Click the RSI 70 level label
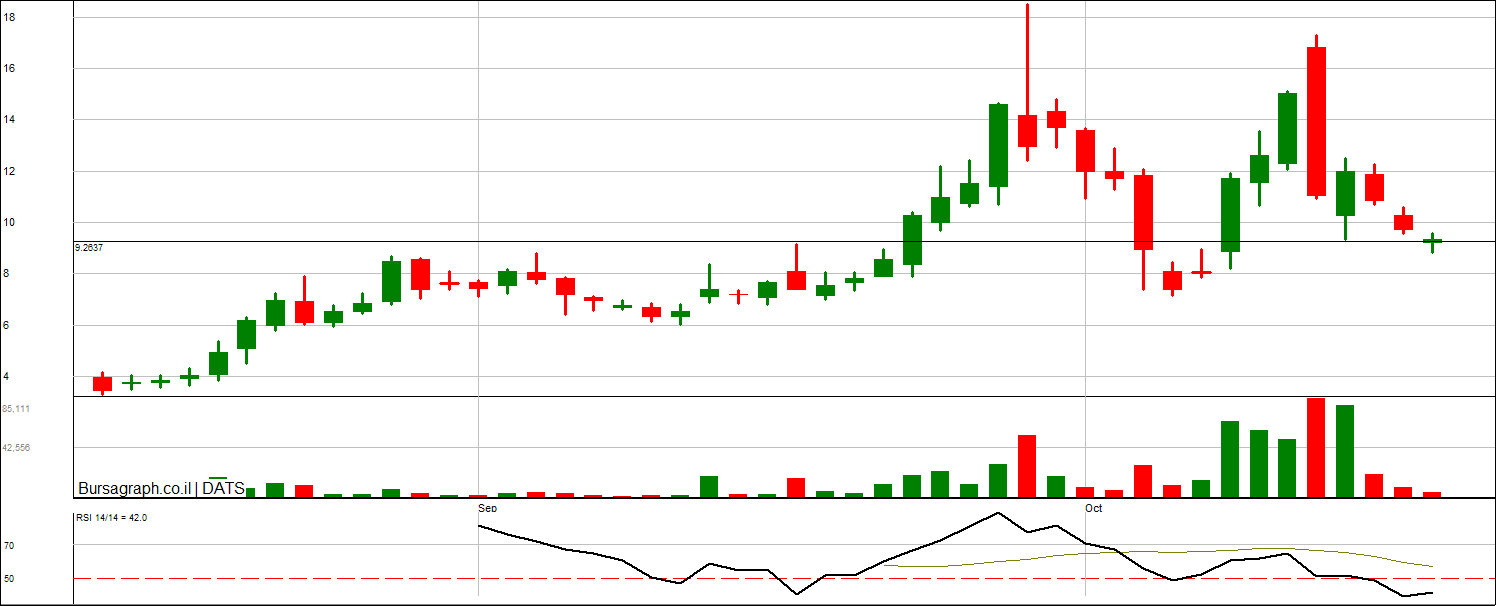1496x606 pixels. click(x=8, y=546)
